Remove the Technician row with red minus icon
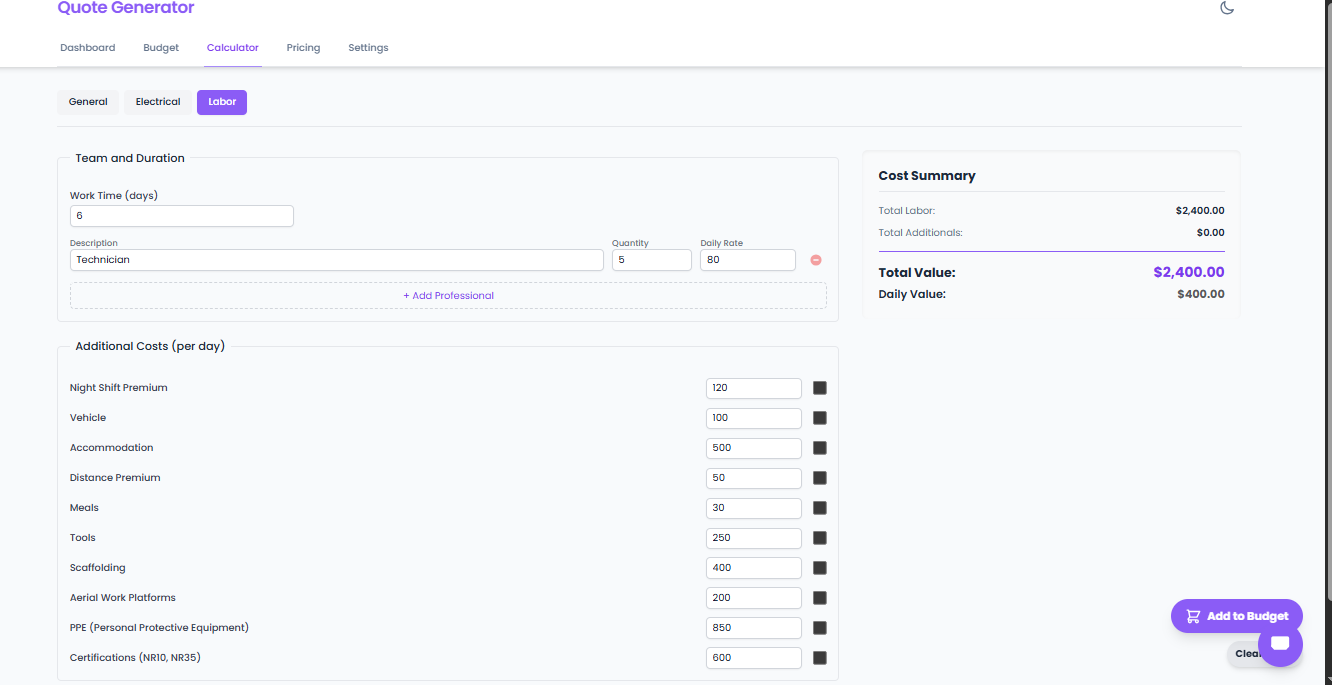The image size is (1332, 685). [816, 260]
